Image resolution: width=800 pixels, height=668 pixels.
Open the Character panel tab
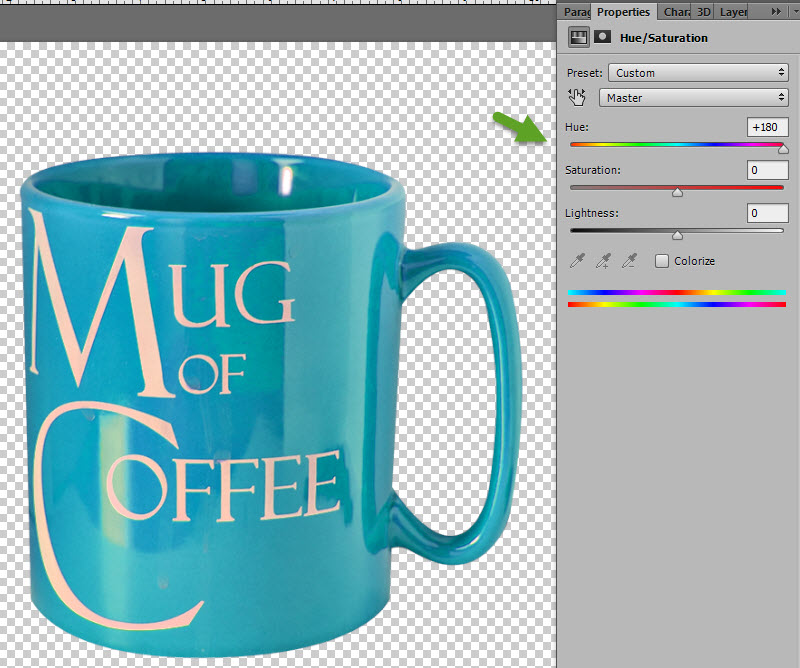[x=676, y=12]
